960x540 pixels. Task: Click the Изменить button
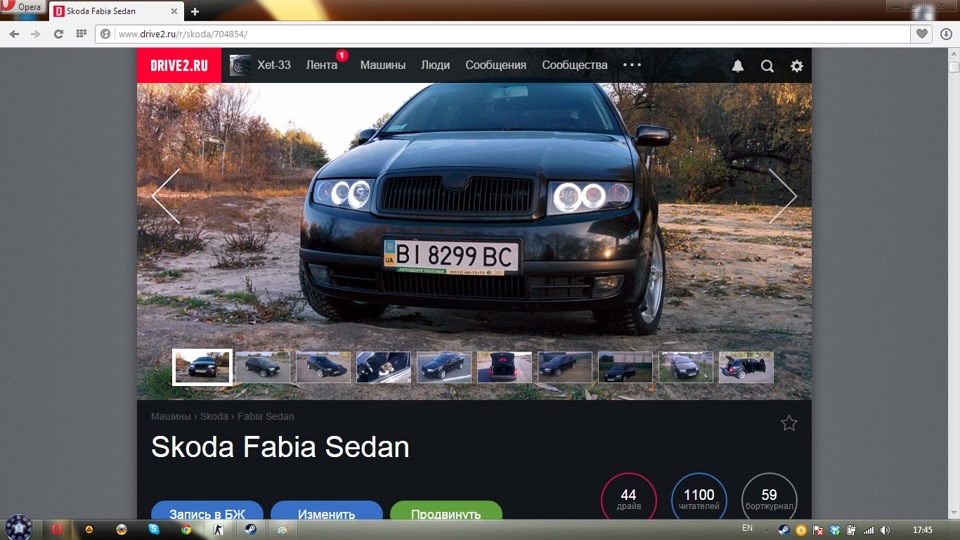click(326, 512)
